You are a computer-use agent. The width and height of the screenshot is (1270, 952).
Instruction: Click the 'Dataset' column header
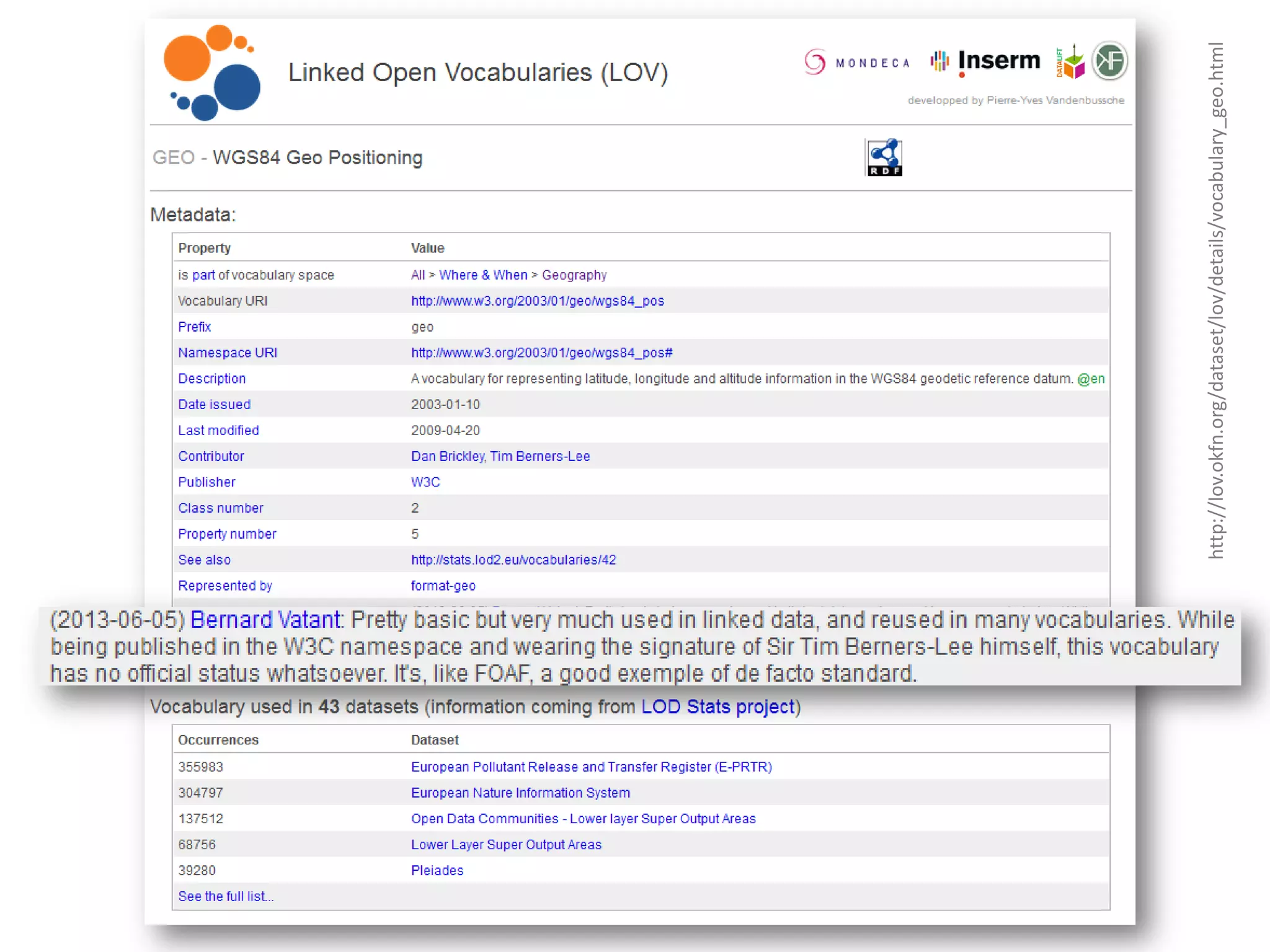pos(435,740)
